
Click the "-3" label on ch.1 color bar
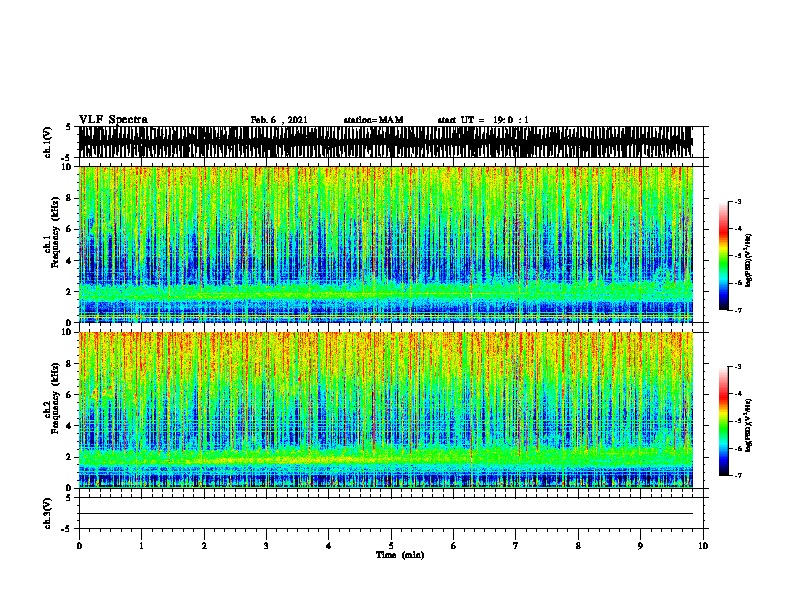(737, 202)
